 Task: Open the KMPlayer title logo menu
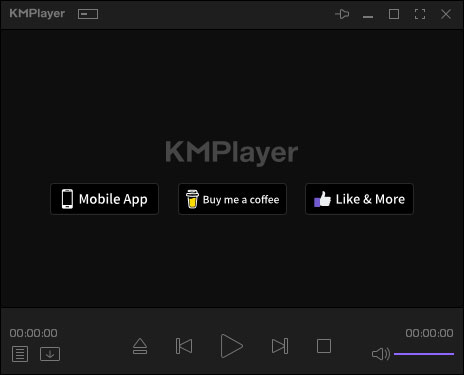(x=37, y=14)
